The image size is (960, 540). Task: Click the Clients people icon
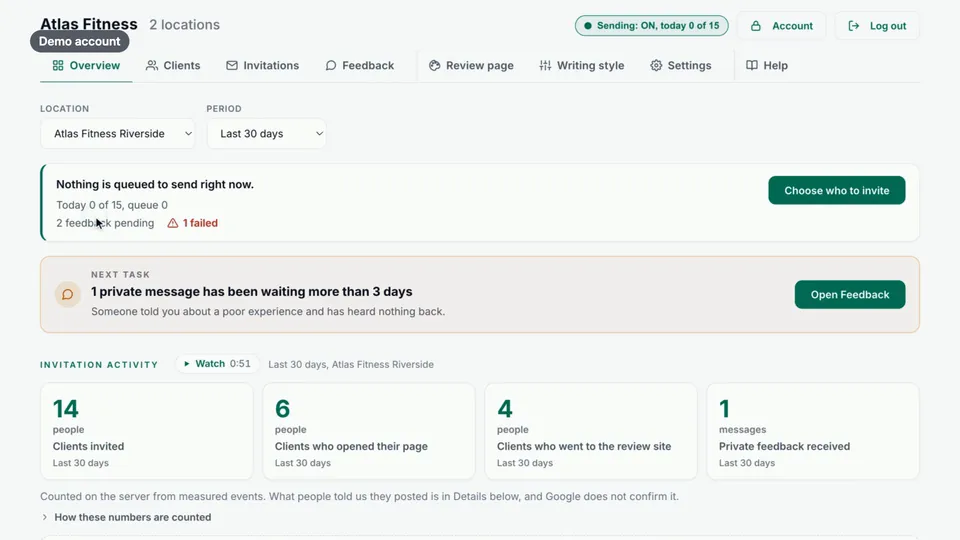[x=152, y=66]
